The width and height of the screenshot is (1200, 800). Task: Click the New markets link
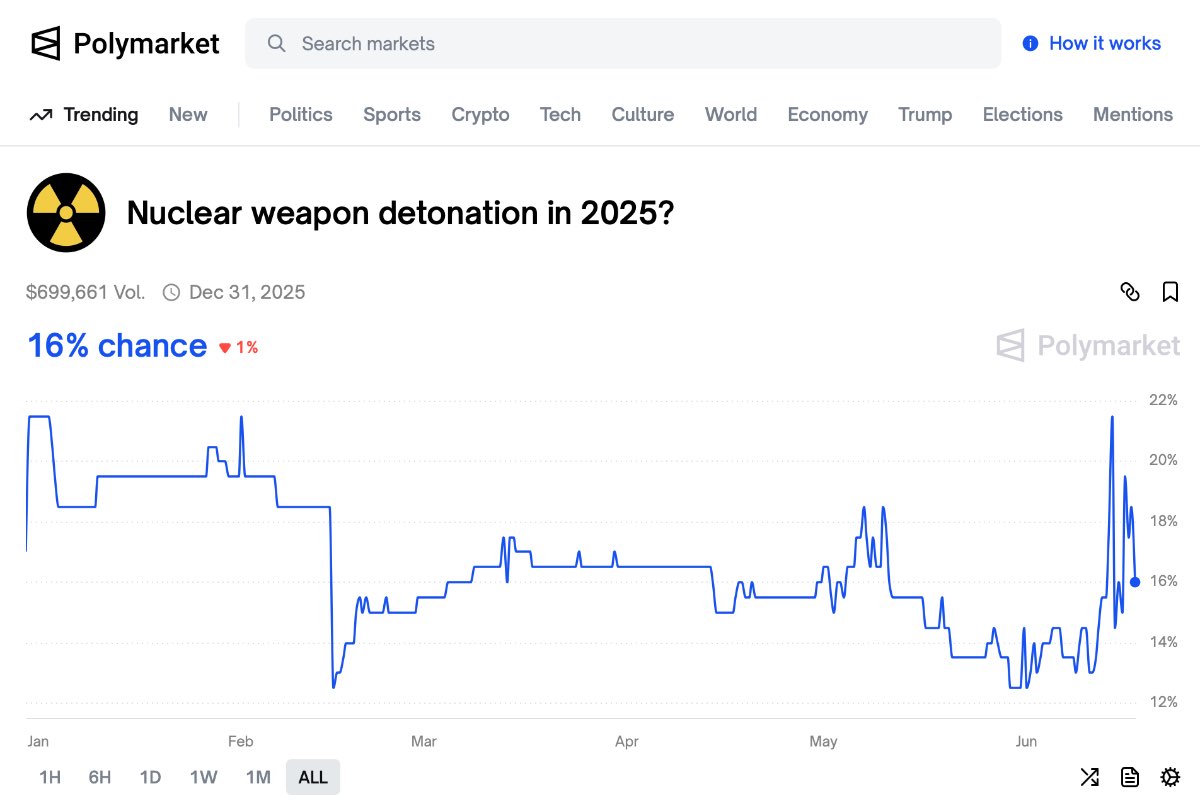click(188, 114)
